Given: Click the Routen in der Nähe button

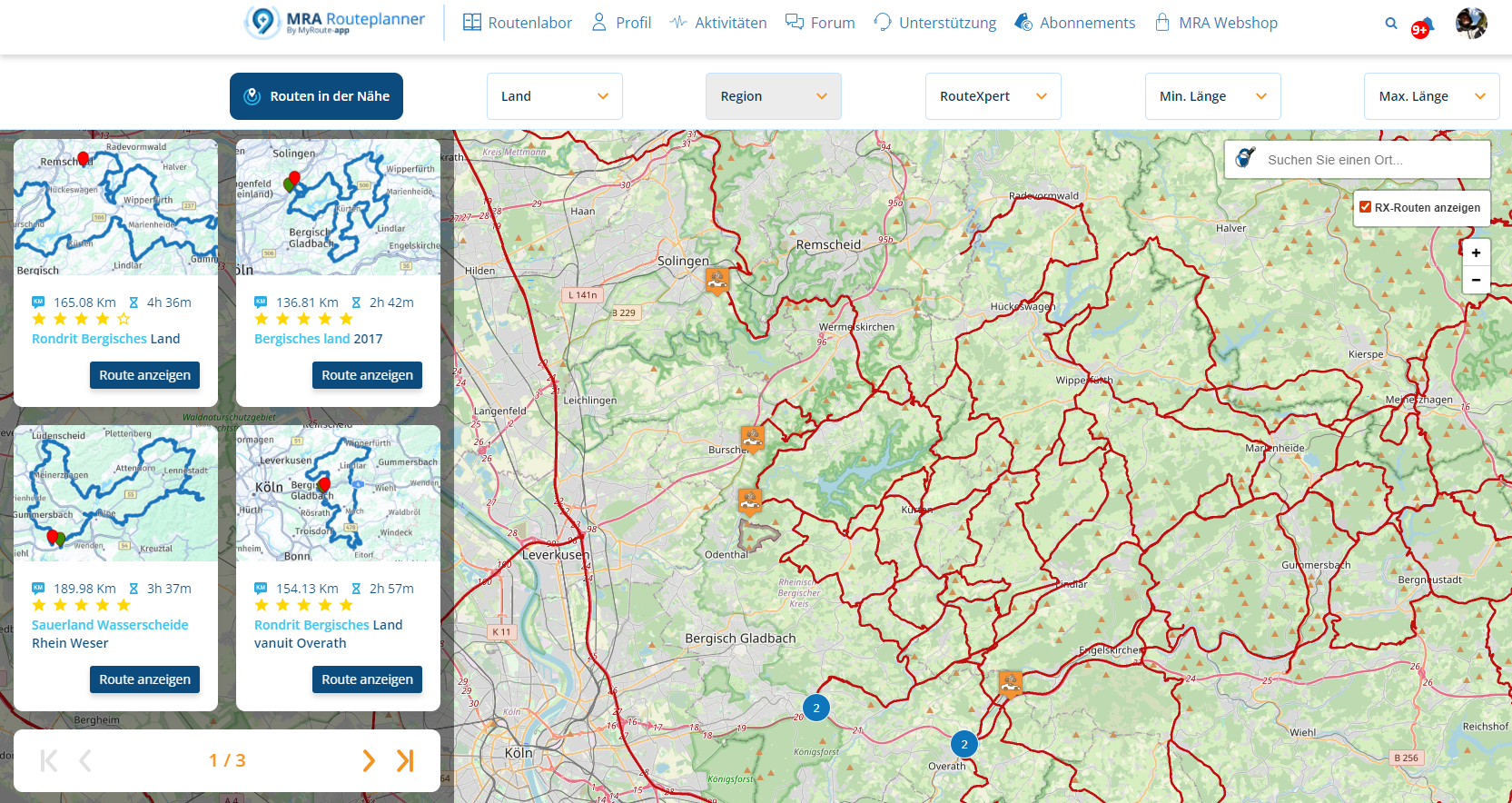Looking at the screenshot, I should (x=316, y=96).
